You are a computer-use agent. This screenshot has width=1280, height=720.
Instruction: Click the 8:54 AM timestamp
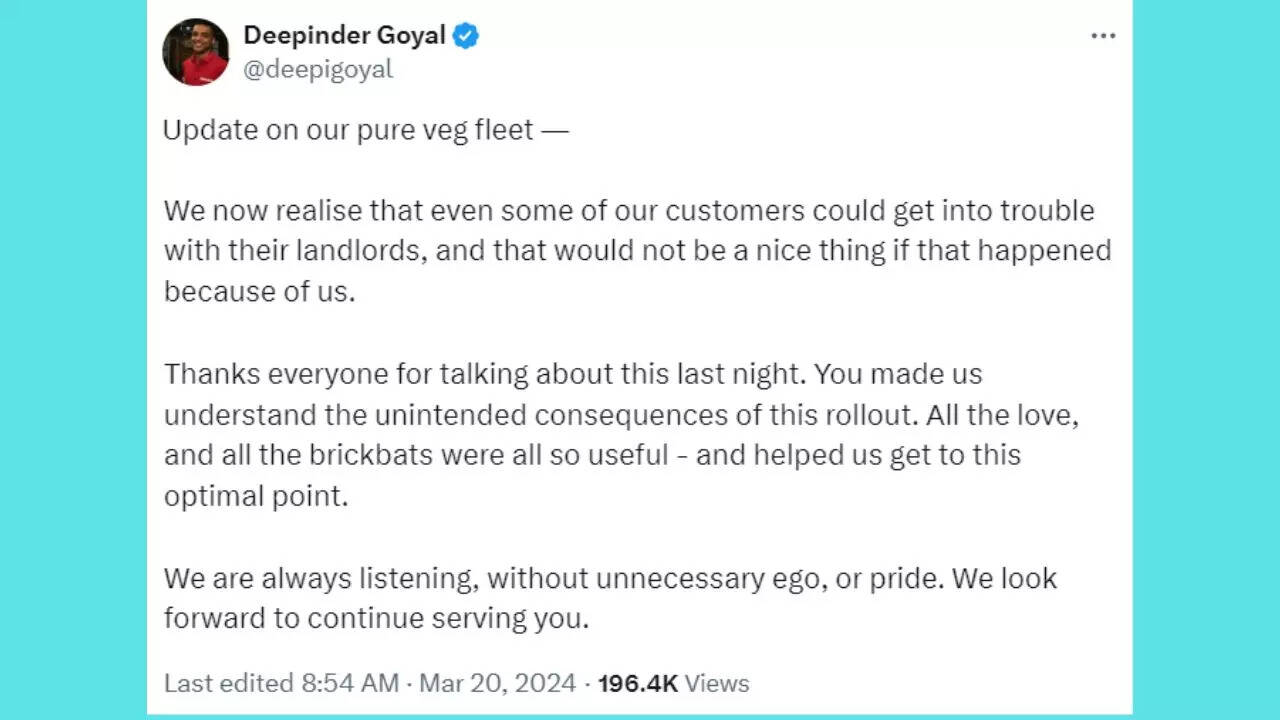click(350, 683)
